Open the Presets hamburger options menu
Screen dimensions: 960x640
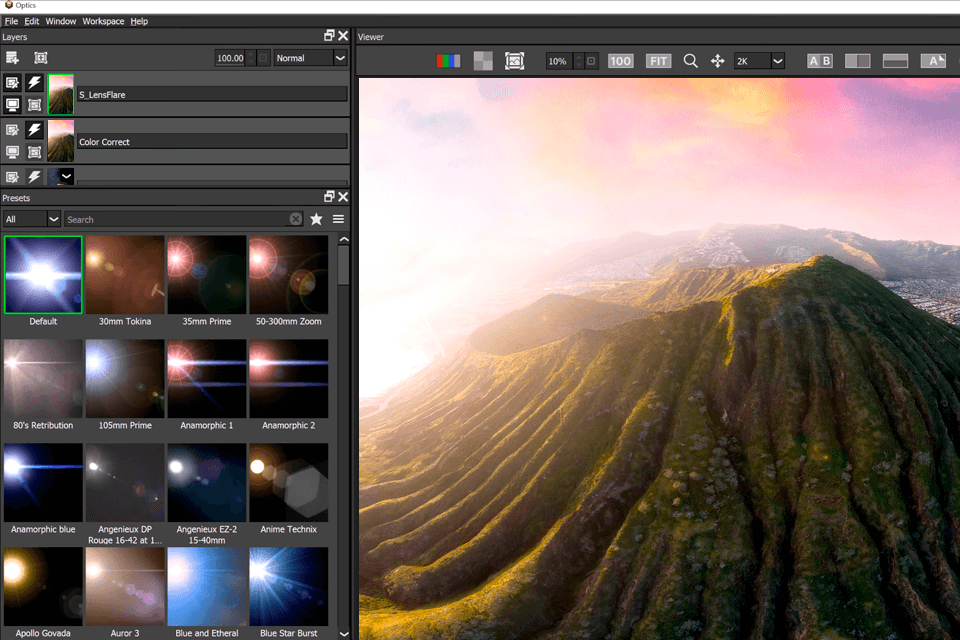[339, 219]
